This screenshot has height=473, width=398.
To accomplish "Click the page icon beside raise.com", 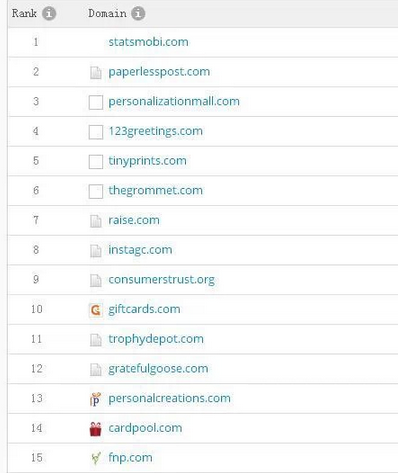I will [96, 221].
